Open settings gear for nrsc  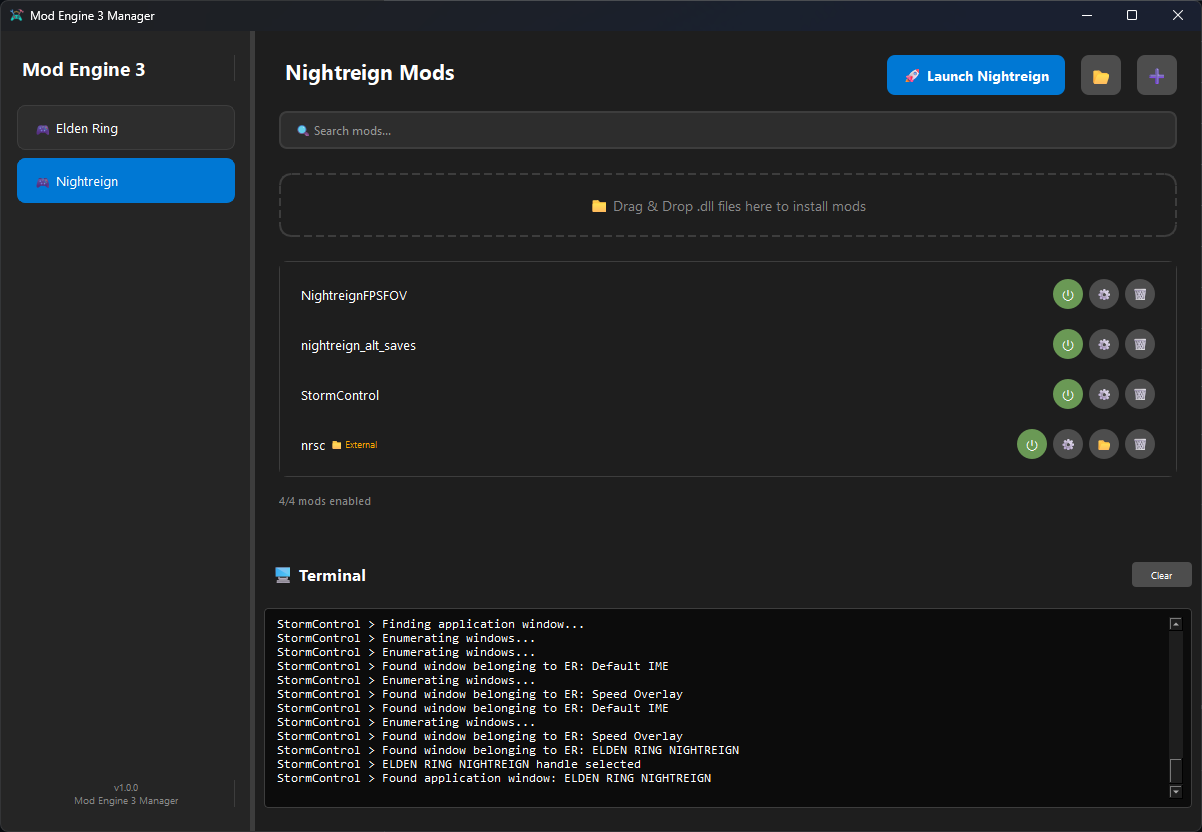point(1068,444)
